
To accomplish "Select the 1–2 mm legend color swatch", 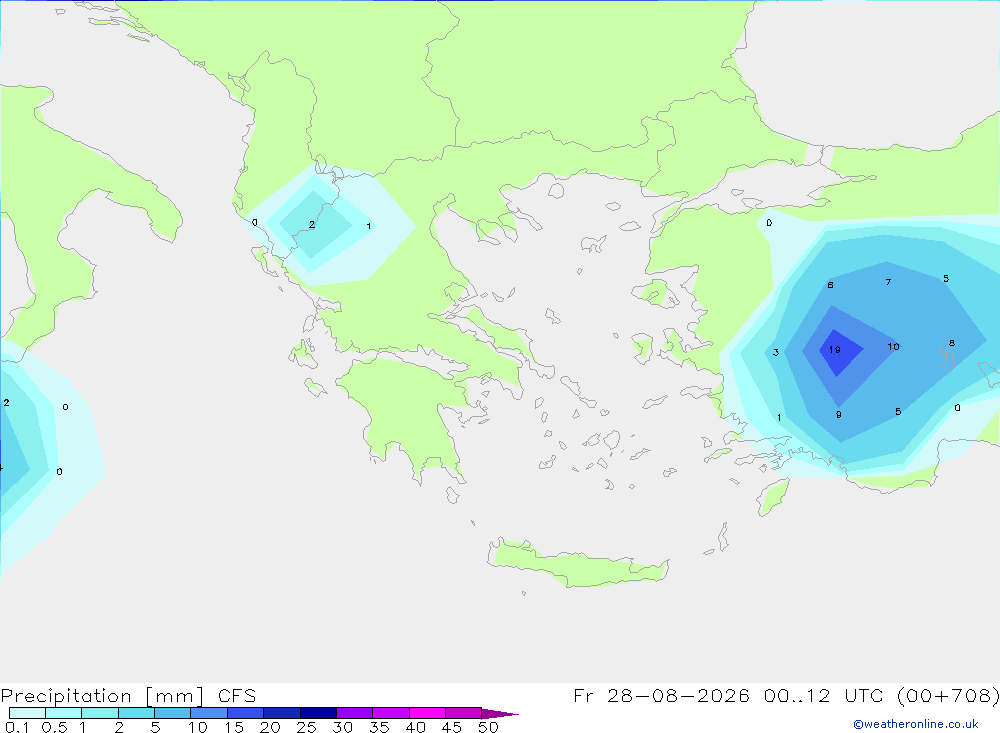I will 100,713.
